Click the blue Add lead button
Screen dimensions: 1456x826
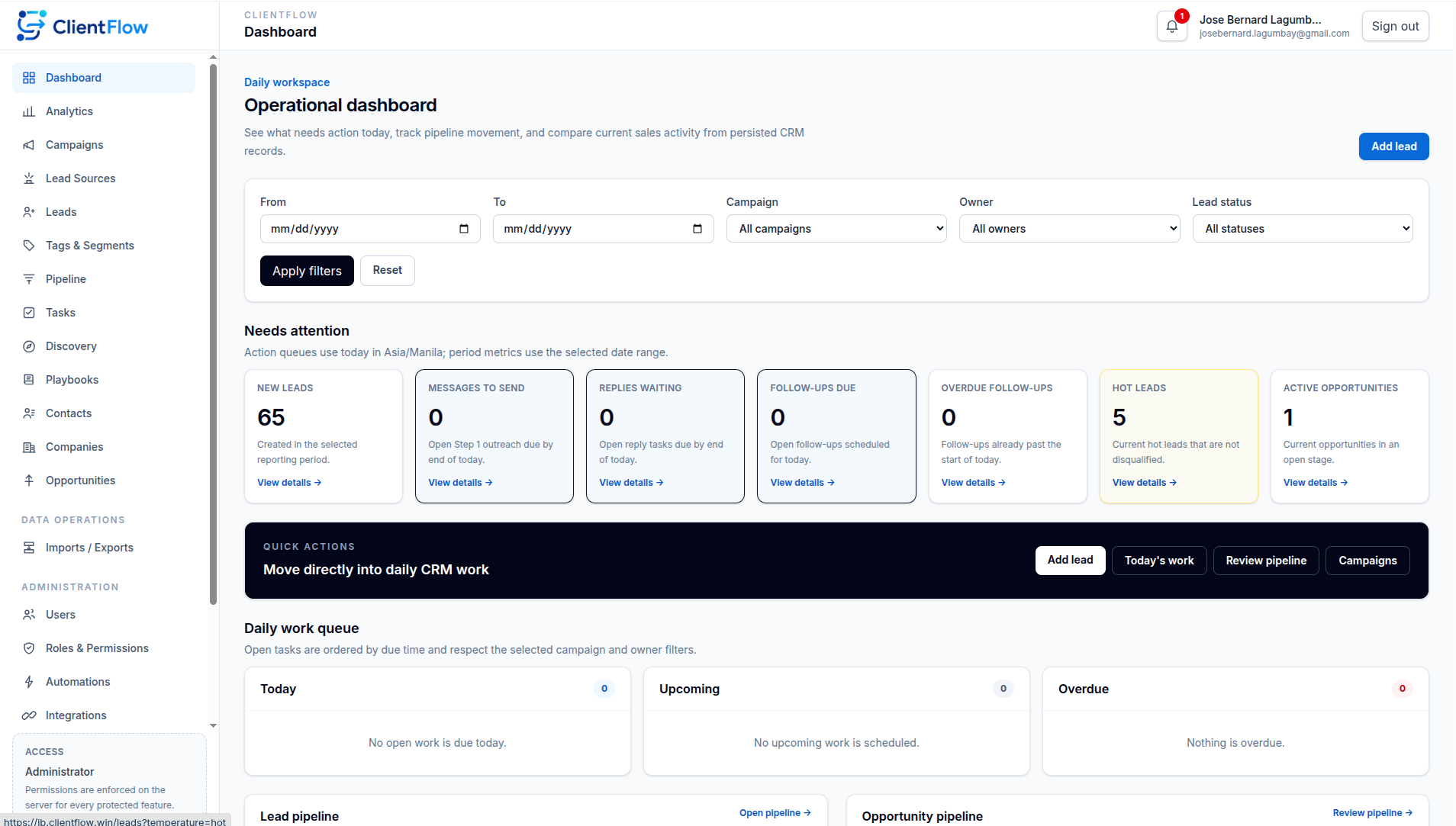(x=1393, y=146)
